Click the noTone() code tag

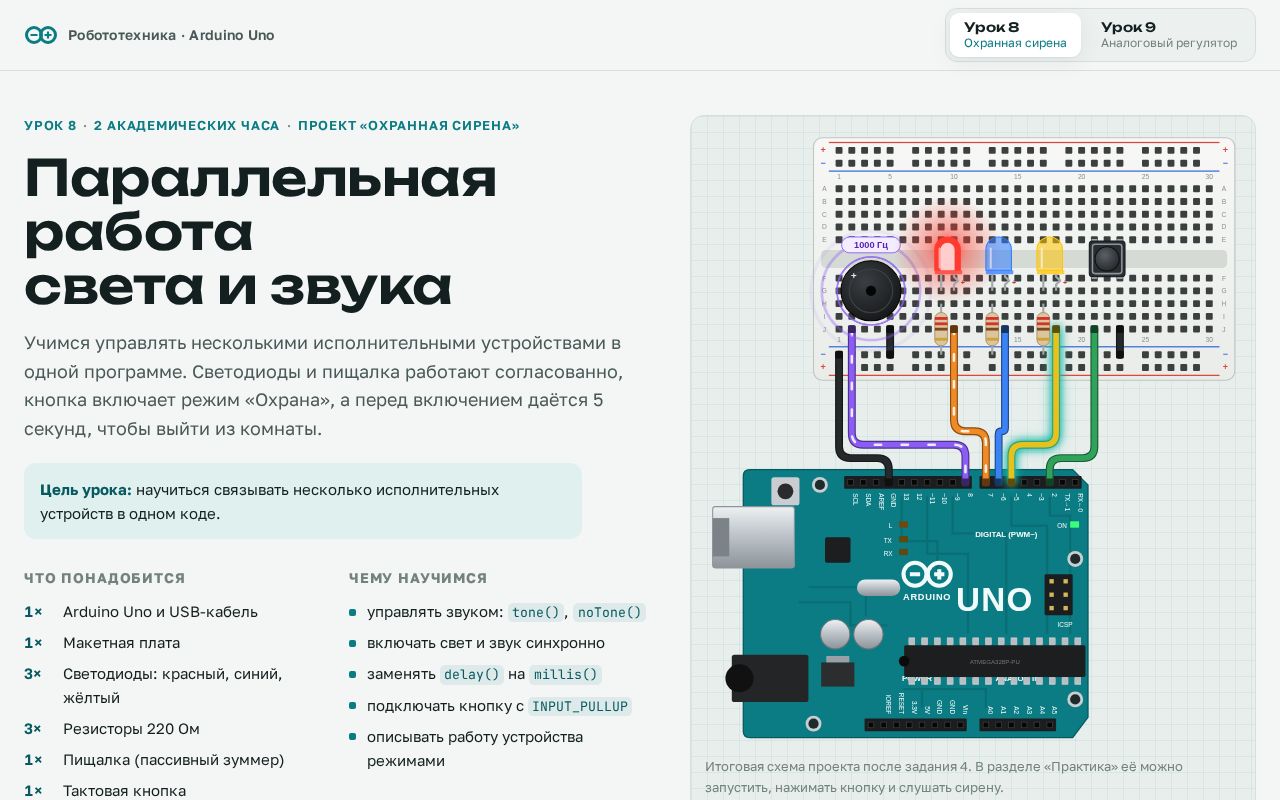click(x=609, y=612)
